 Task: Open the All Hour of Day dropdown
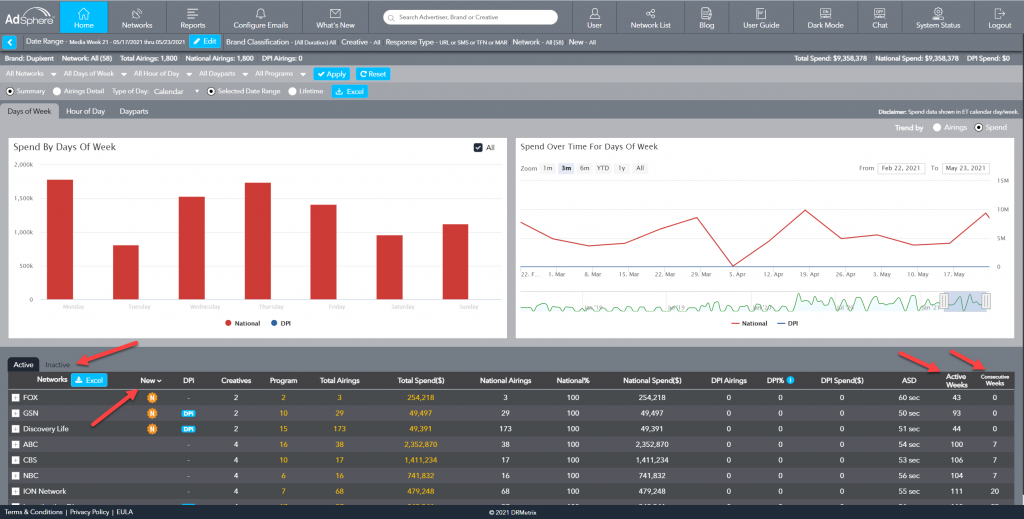[x=163, y=74]
